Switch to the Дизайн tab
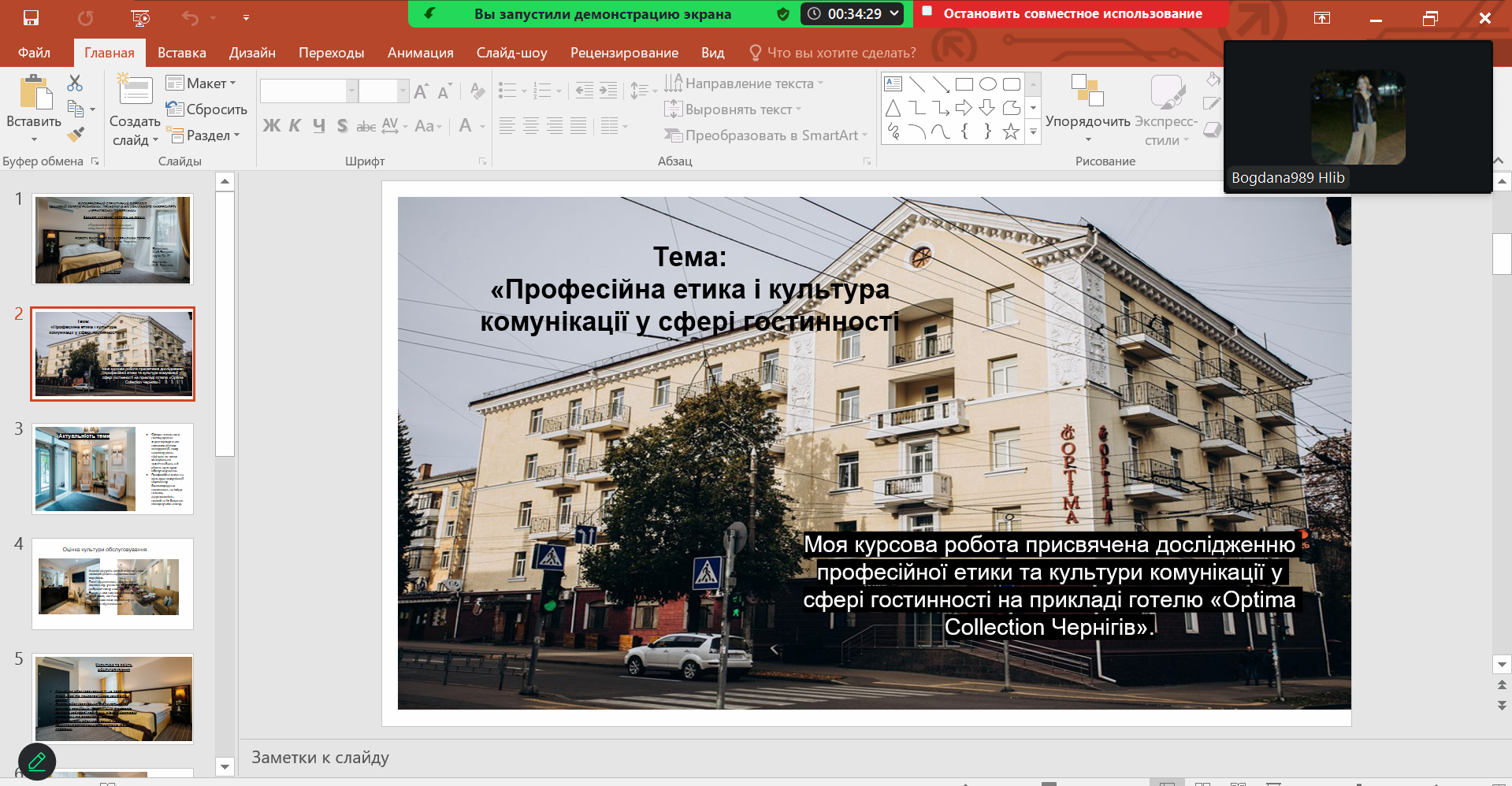The image size is (1512, 786). [x=252, y=53]
